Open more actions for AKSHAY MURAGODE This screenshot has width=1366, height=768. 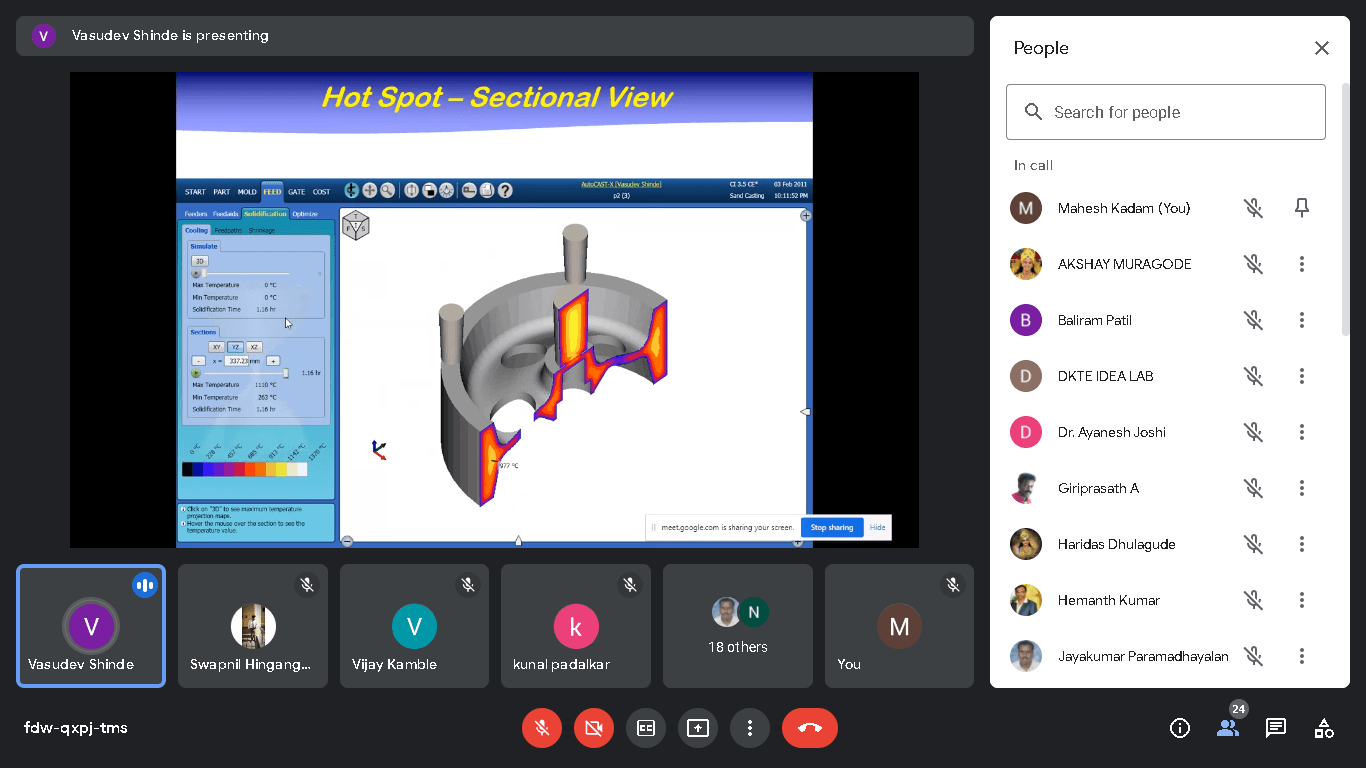[1302, 264]
